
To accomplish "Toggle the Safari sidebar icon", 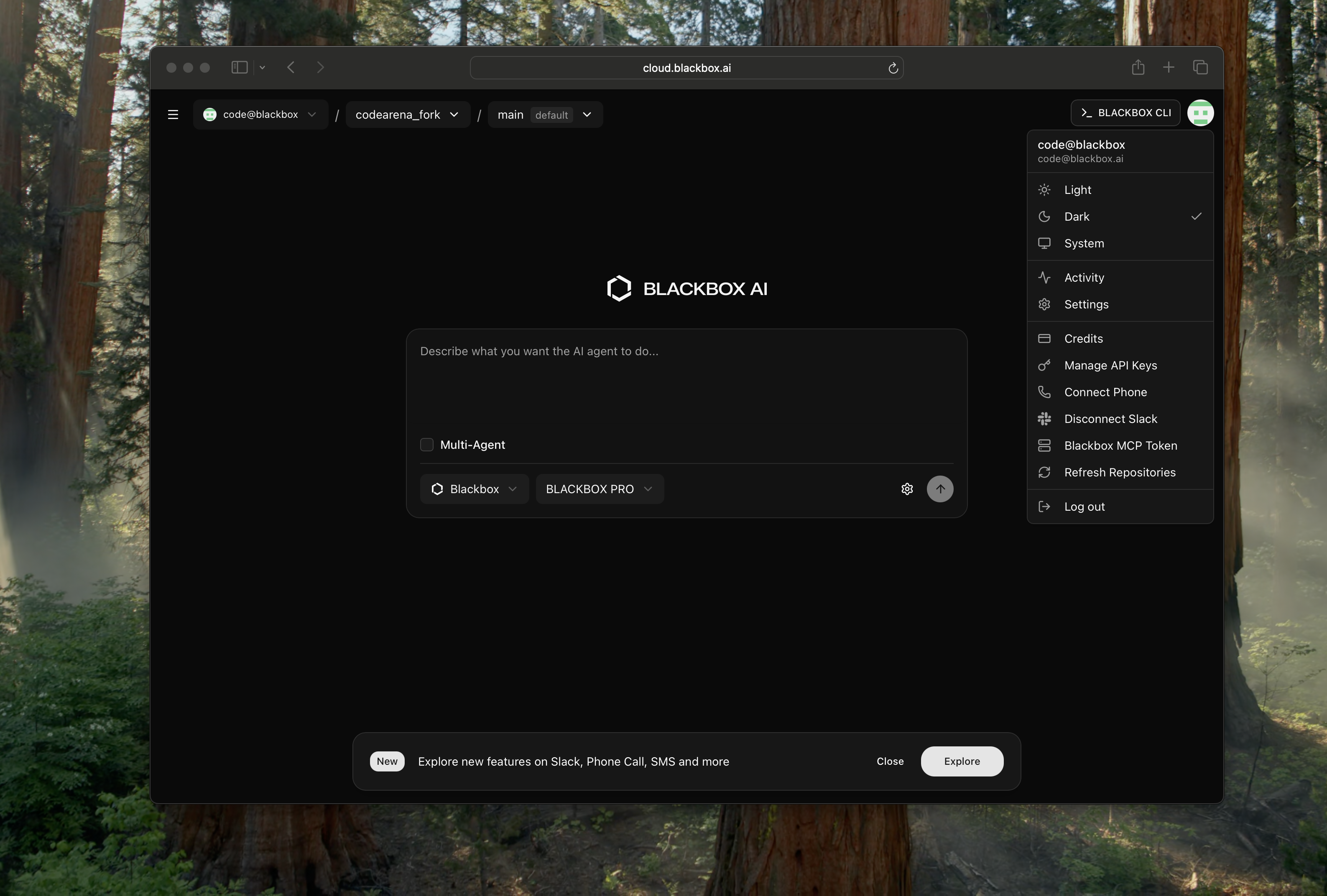I will [x=239, y=67].
